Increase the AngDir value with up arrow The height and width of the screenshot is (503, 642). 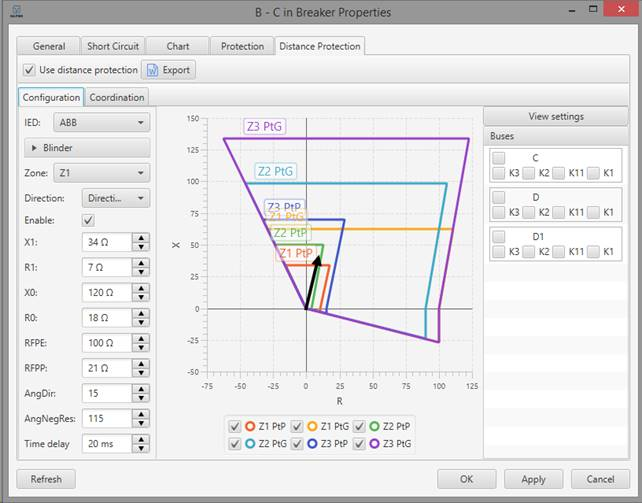(141, 389)
